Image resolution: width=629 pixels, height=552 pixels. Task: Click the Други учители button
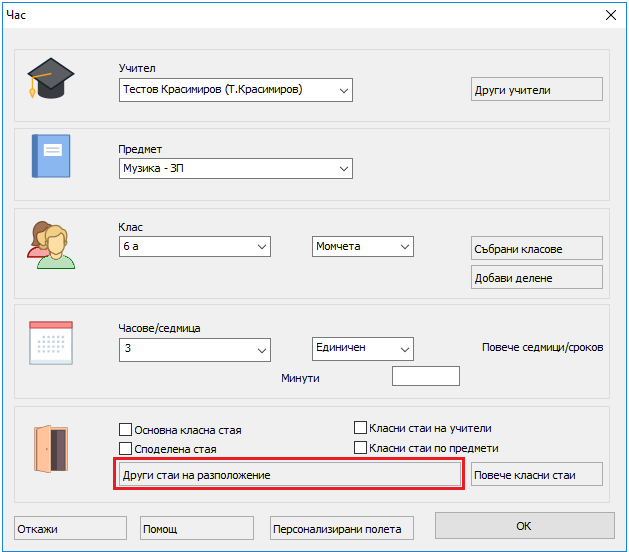pyautogui.click(x=536, y=90)
